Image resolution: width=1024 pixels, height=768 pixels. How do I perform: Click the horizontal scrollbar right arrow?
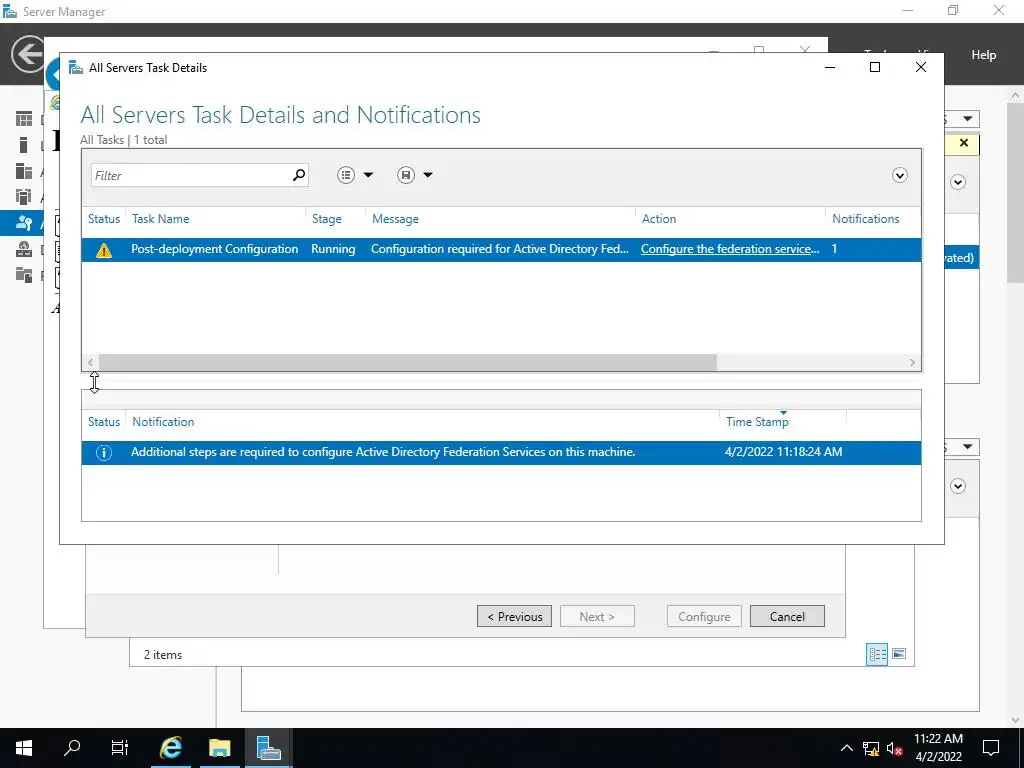click(912, 362)
